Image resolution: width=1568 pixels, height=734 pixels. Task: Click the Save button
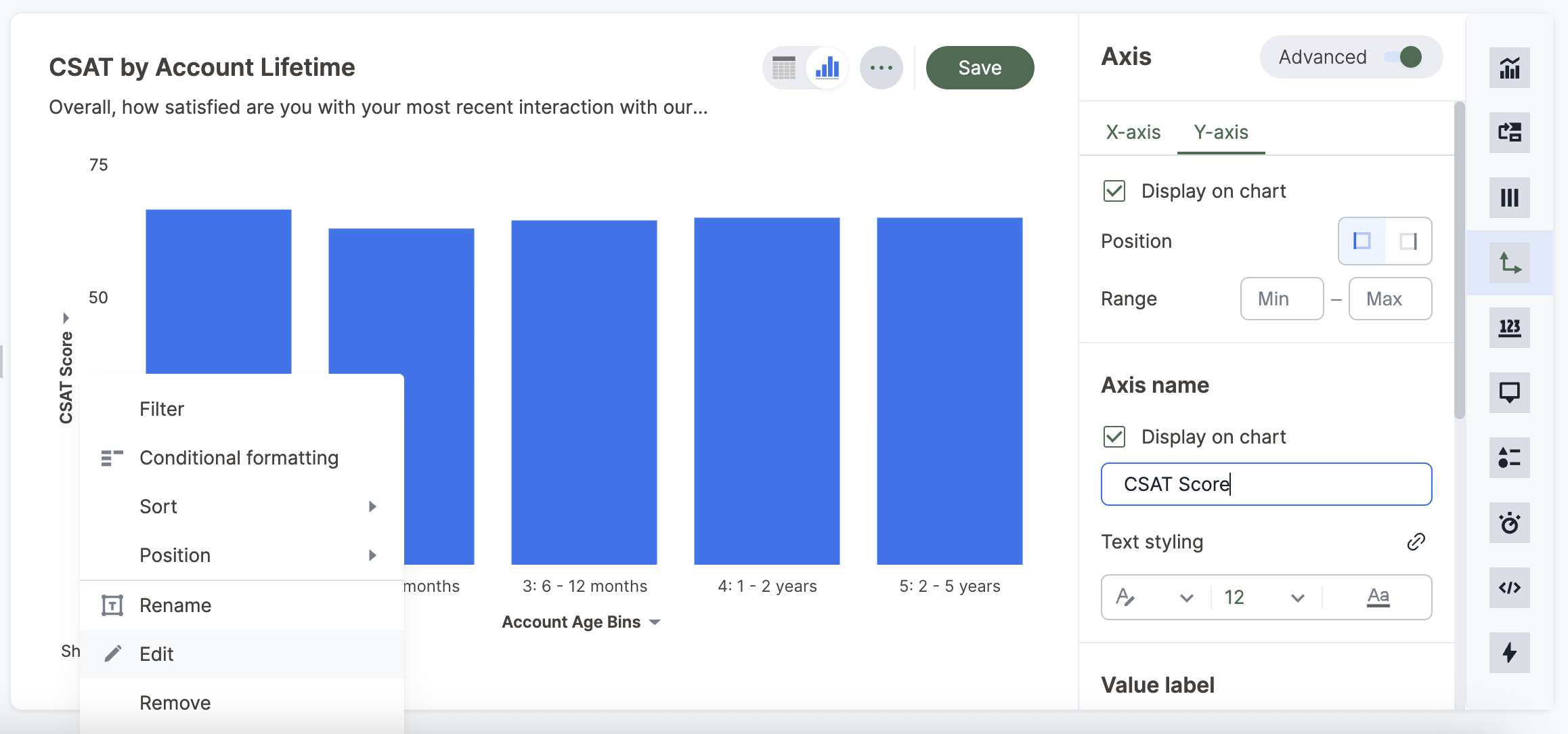[980, 68]
